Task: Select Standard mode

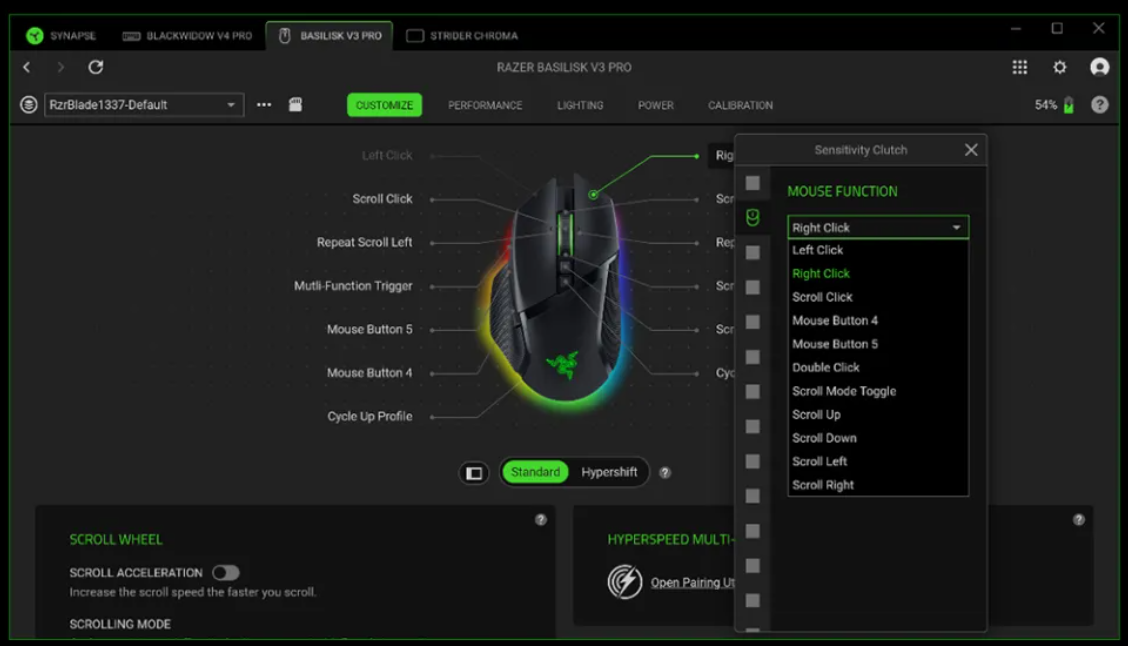Action: (x=535, y=472)
